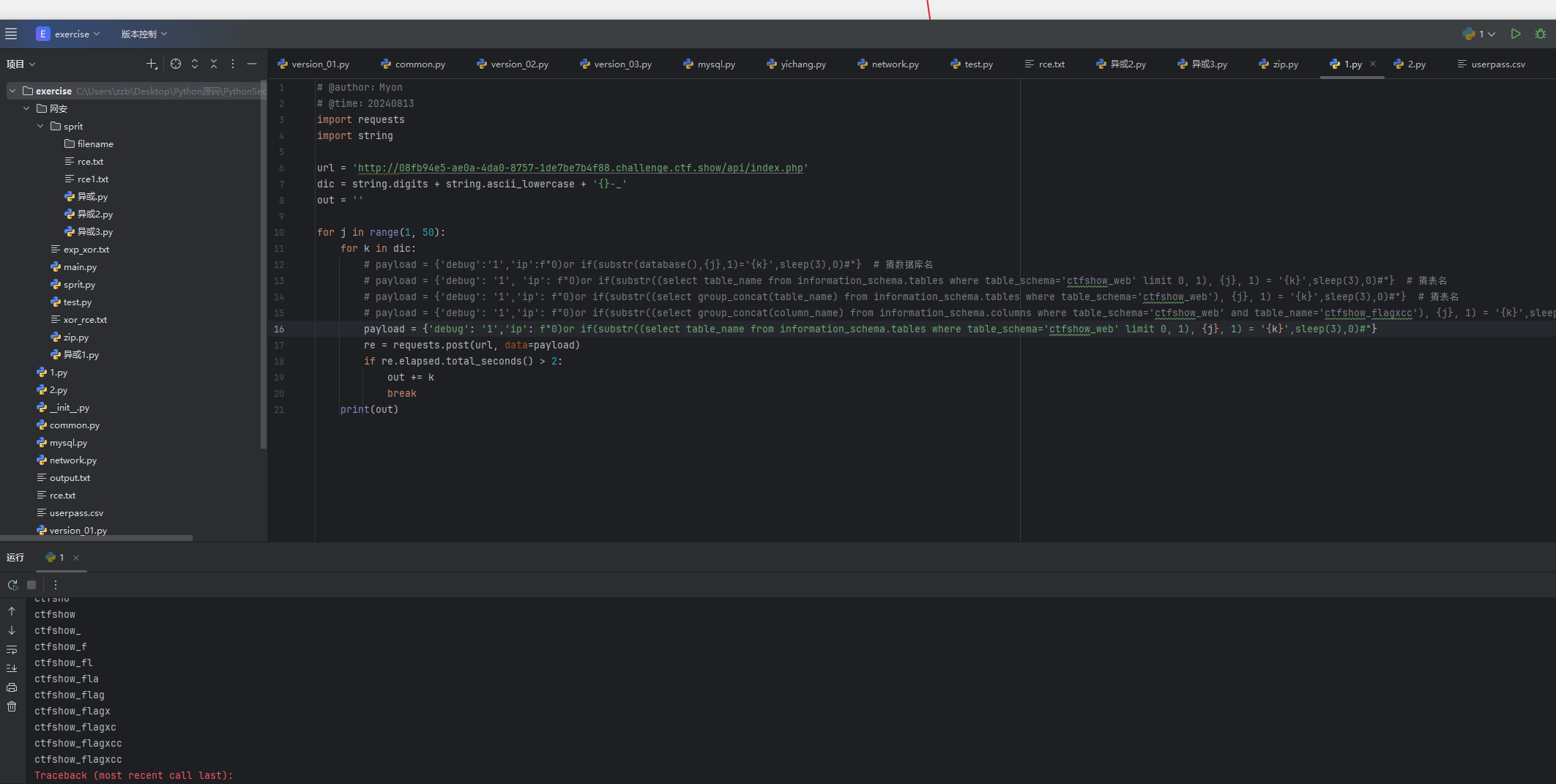The width and height of the screenshot is (1556, 784).
Task: Click line number 21 in the gutter
Action: [x=279, y=409]
